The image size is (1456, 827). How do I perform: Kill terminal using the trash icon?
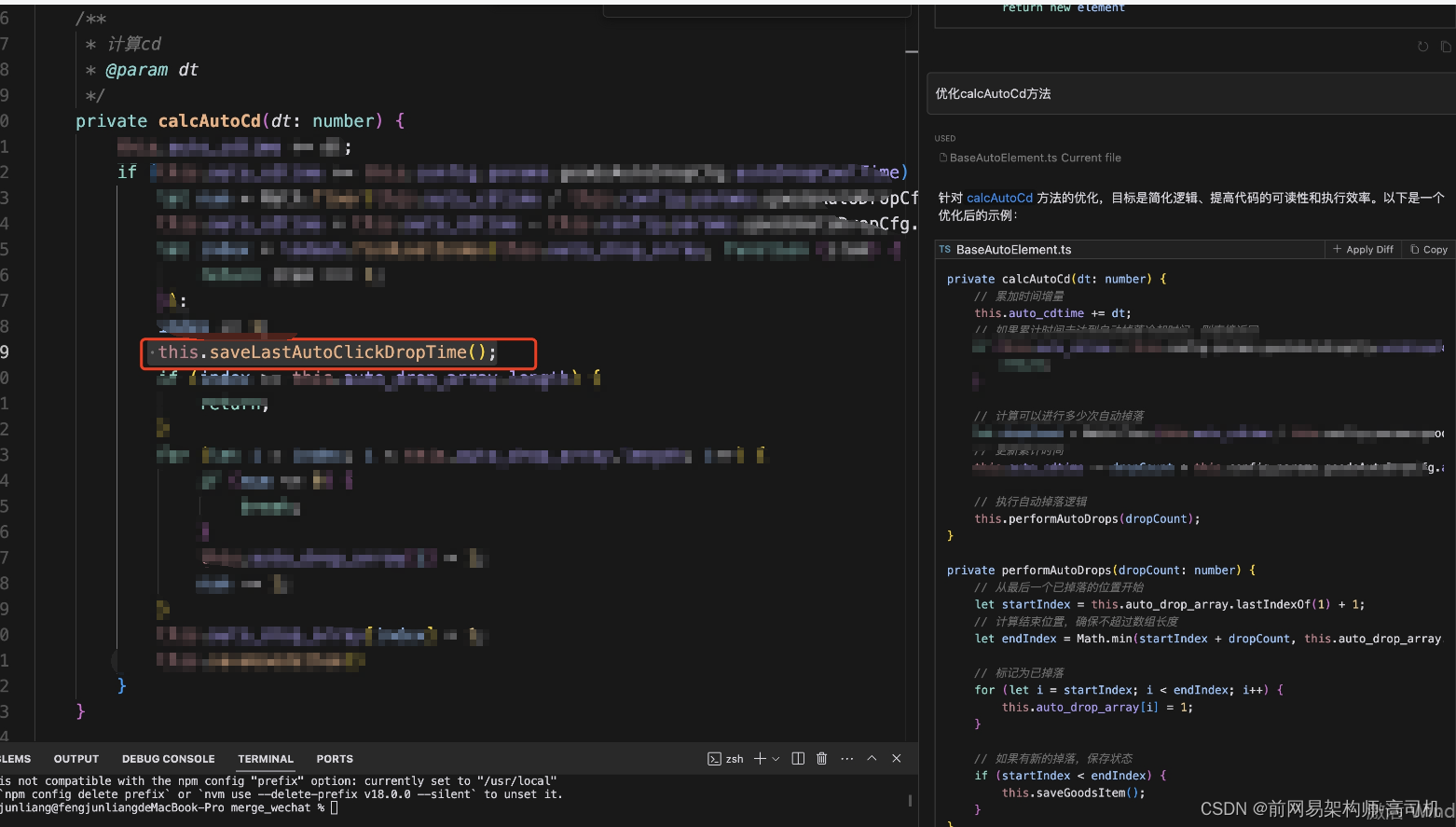821,759
